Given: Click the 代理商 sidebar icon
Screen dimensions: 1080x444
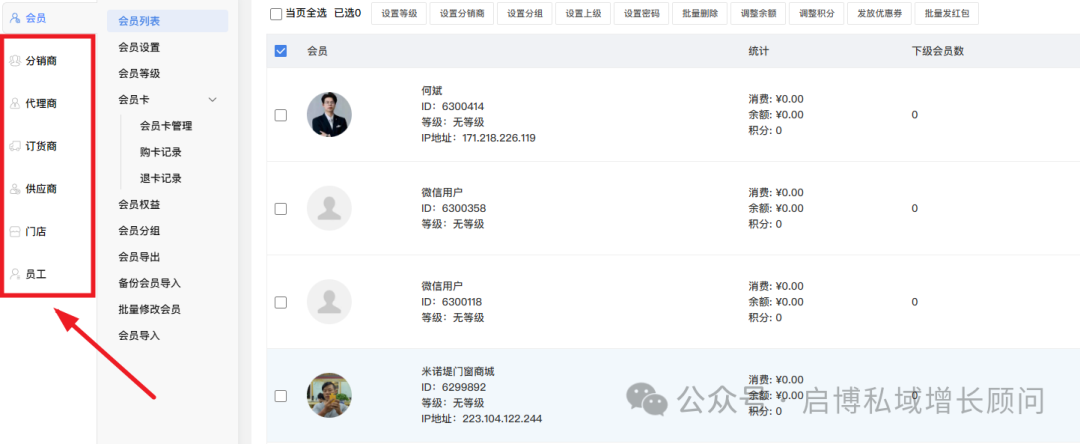Looking at the screenshot, I should (x=15, y=103).
